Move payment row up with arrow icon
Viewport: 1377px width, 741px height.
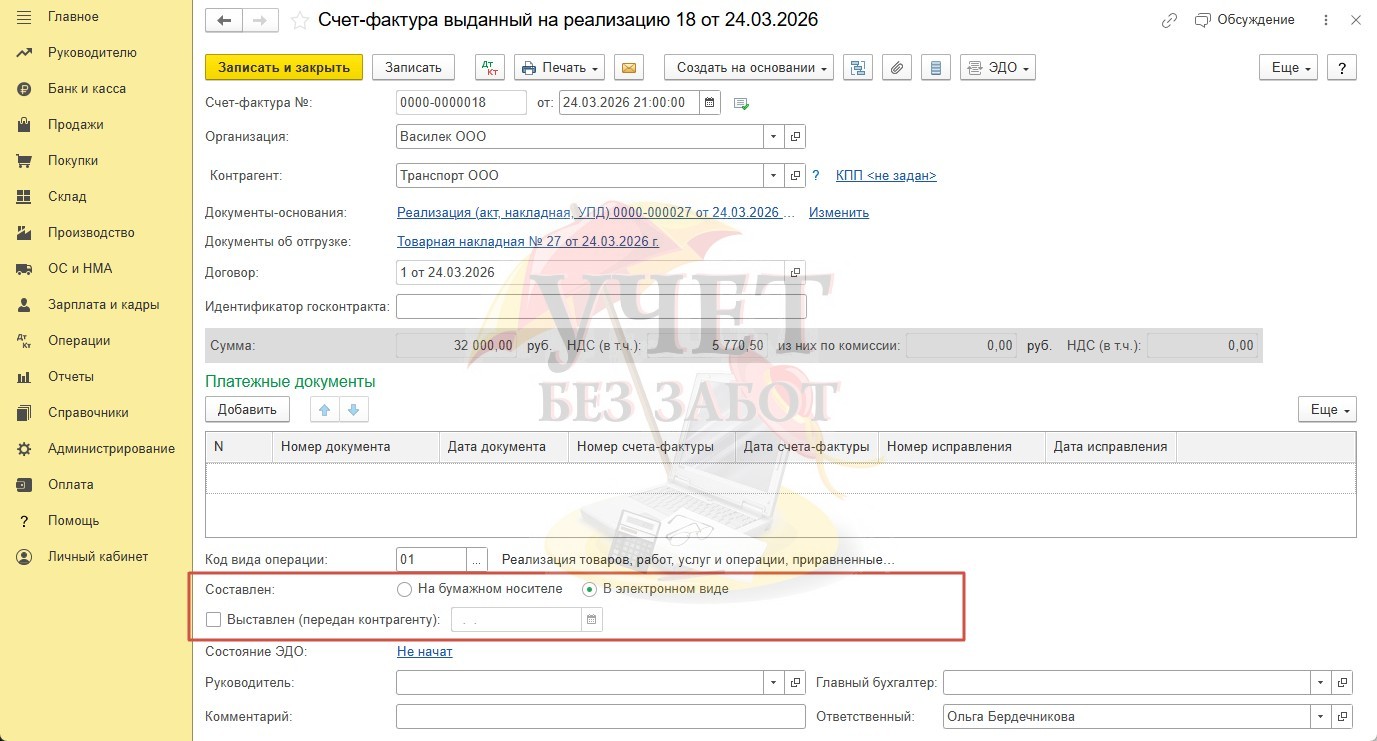coord(324,409)
